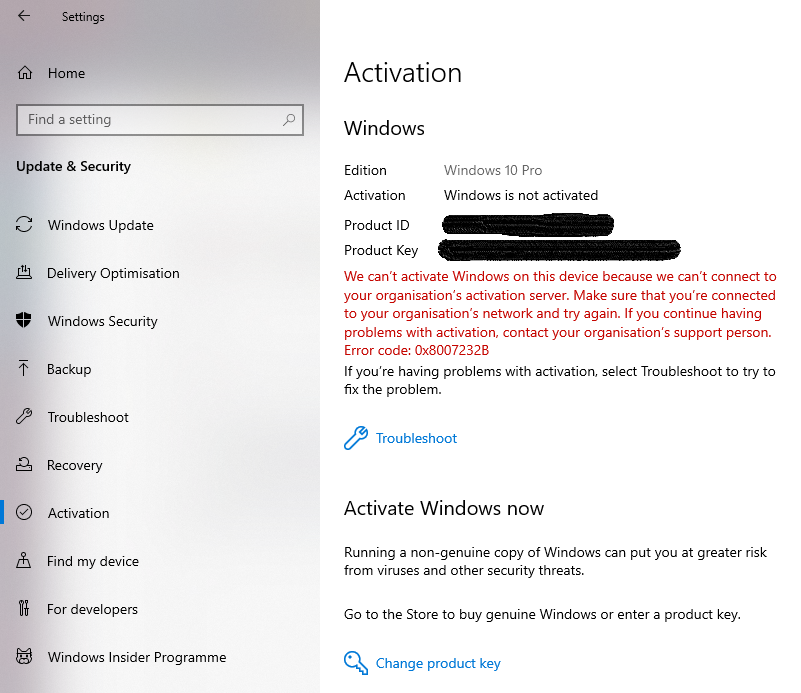801x693 pixels.
Task: Click the Windows 10 Pro edition value
Action: coord(492,170)
